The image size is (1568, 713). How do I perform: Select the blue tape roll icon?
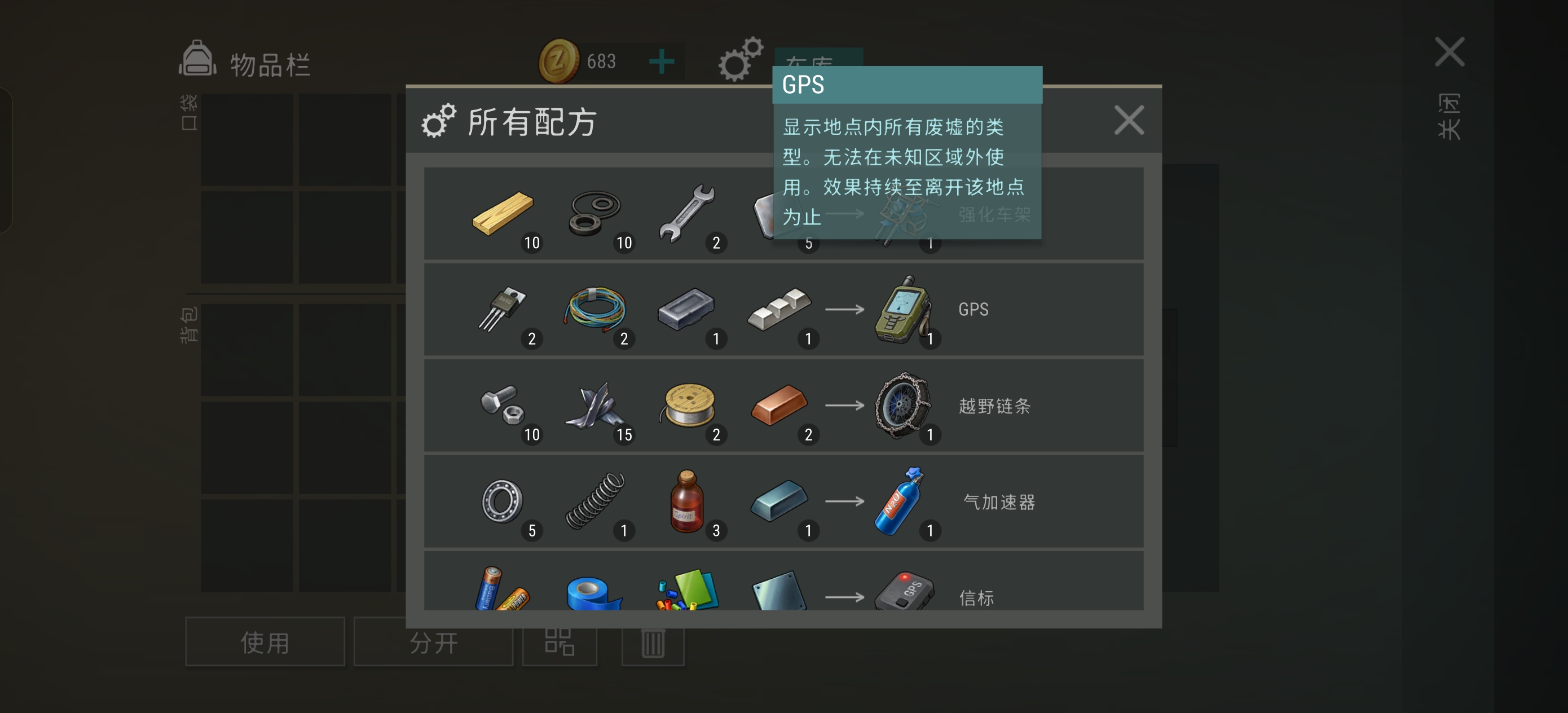click(x=594, y=593)
